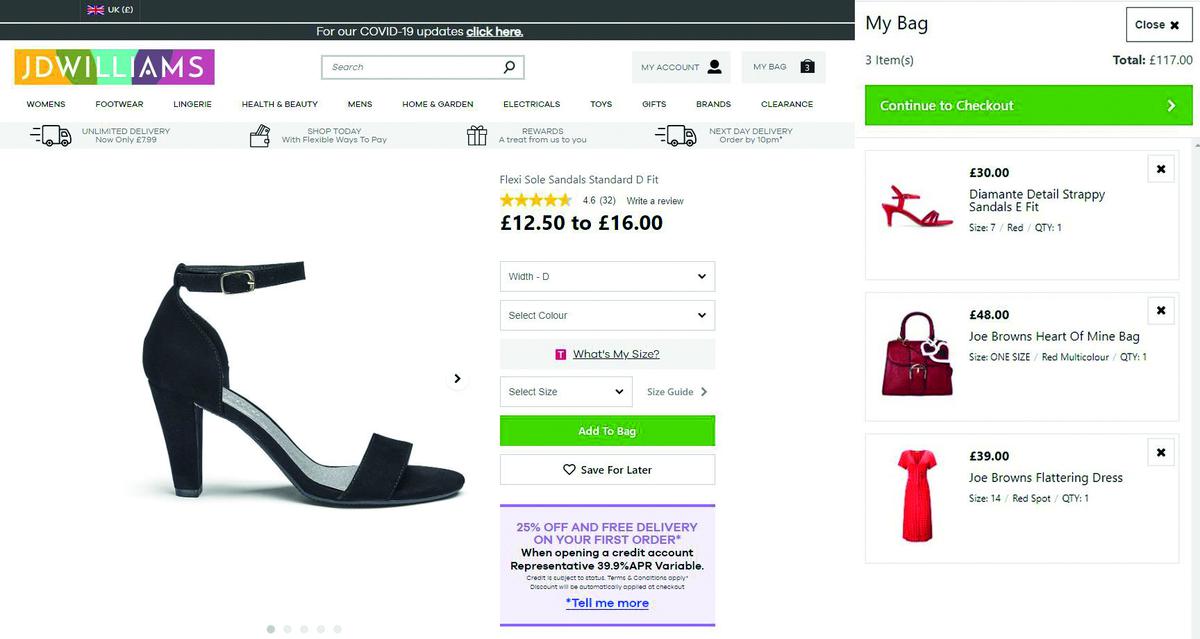
Task: Expand the Width - D dropdown
Action: point(607,276)
